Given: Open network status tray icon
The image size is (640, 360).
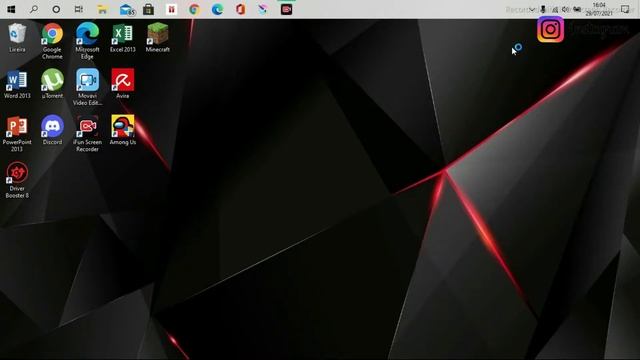Looking at the screenshot, I should pyautogui.click(x=555, y=9).
